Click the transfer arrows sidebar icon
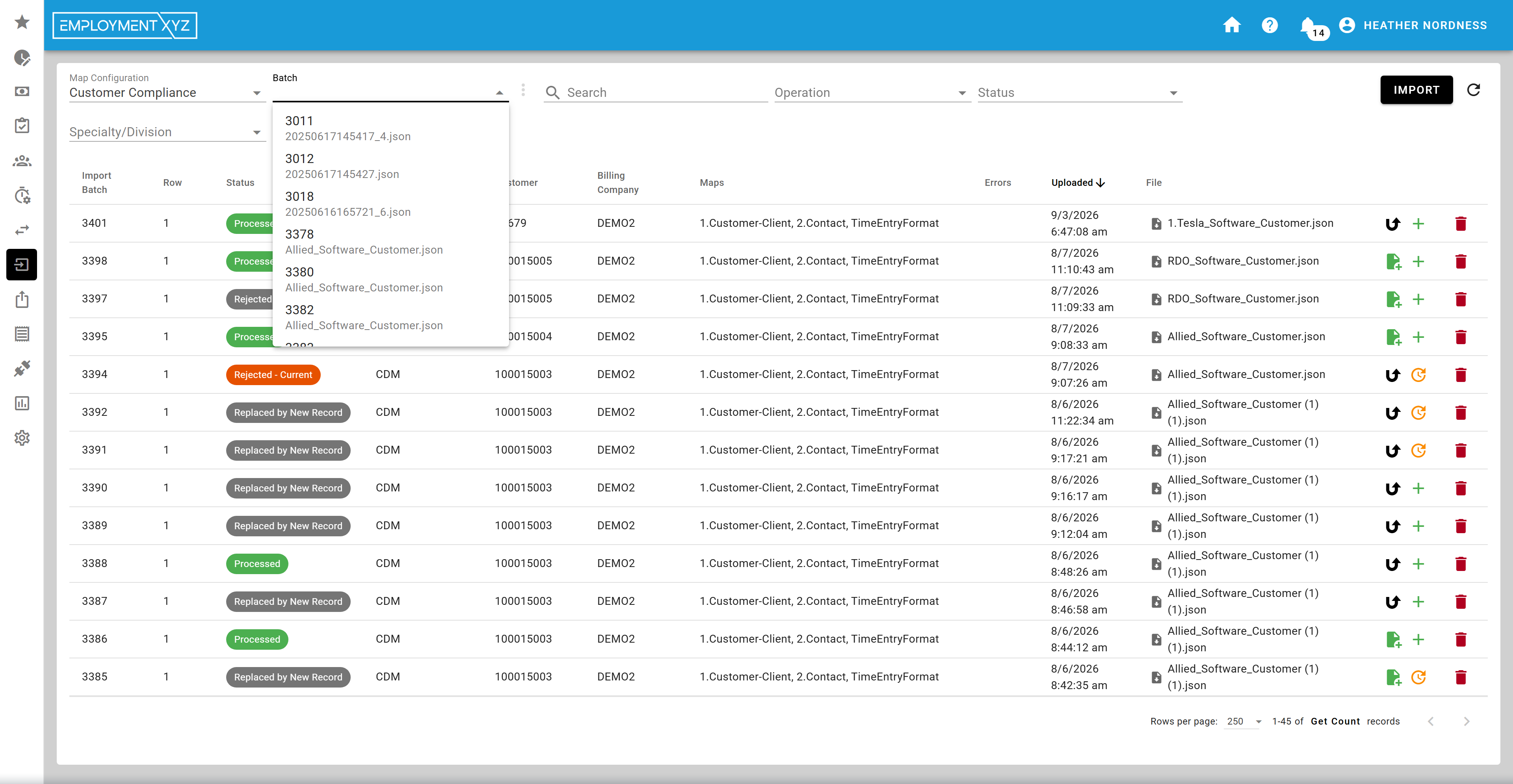 (x=22, y=230)
